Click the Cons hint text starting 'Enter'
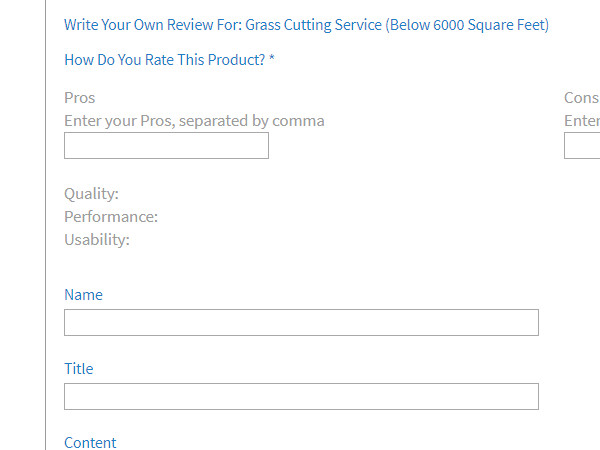 [582, 121]
